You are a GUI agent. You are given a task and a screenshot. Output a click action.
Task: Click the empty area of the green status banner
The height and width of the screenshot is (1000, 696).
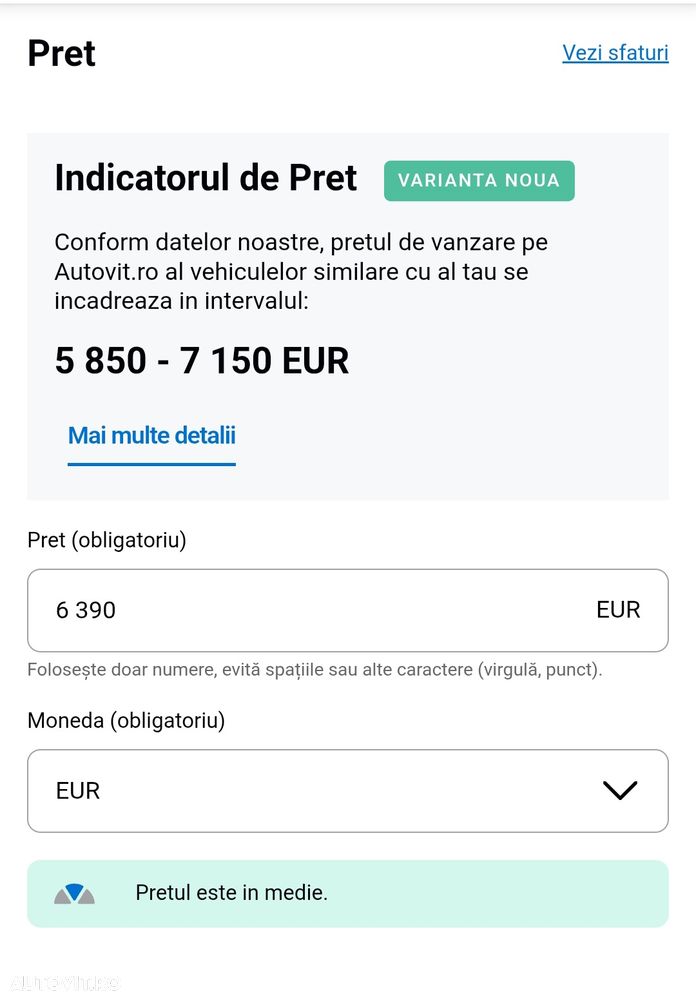[x=500, y=893]
